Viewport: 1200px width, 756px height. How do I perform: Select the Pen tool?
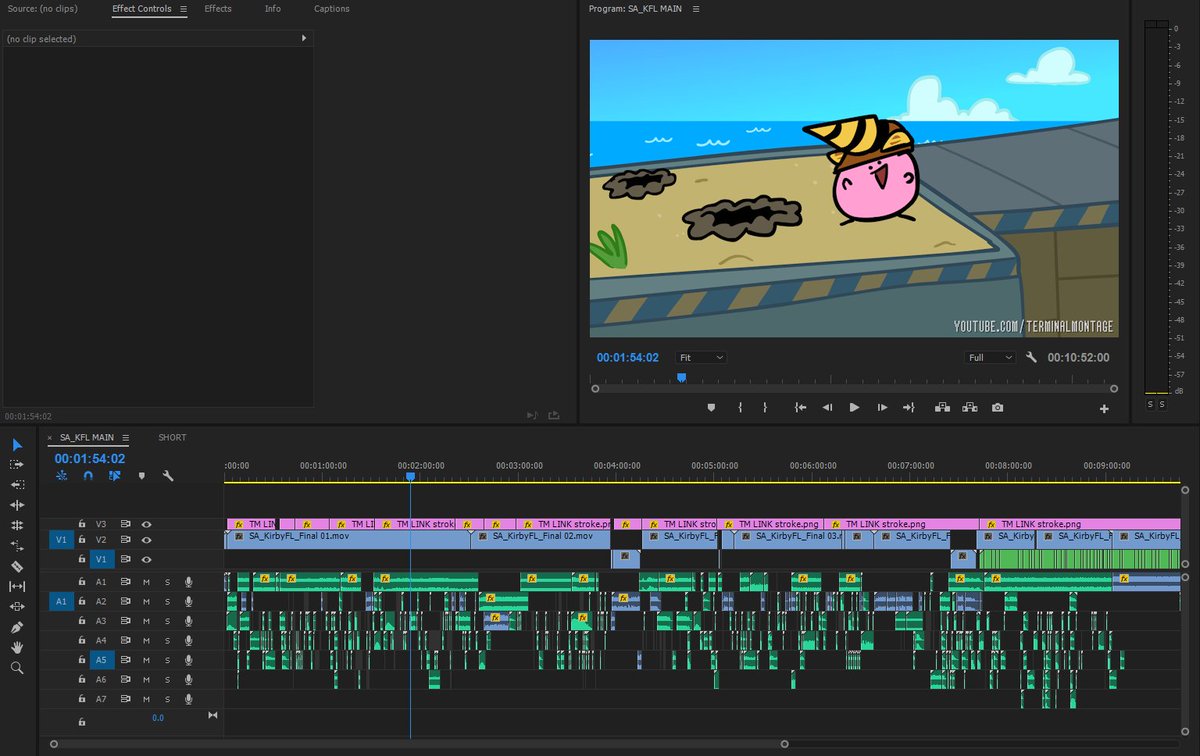pyautogui.click(x=17, y=627)
